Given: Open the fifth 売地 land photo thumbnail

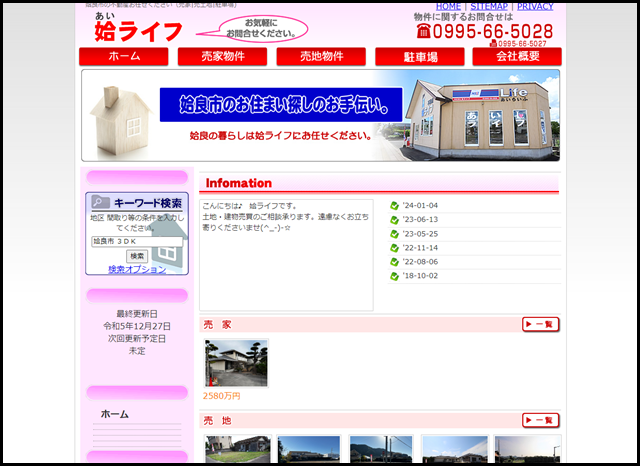Looking at the screenshot, I should [x=527, y=449].
